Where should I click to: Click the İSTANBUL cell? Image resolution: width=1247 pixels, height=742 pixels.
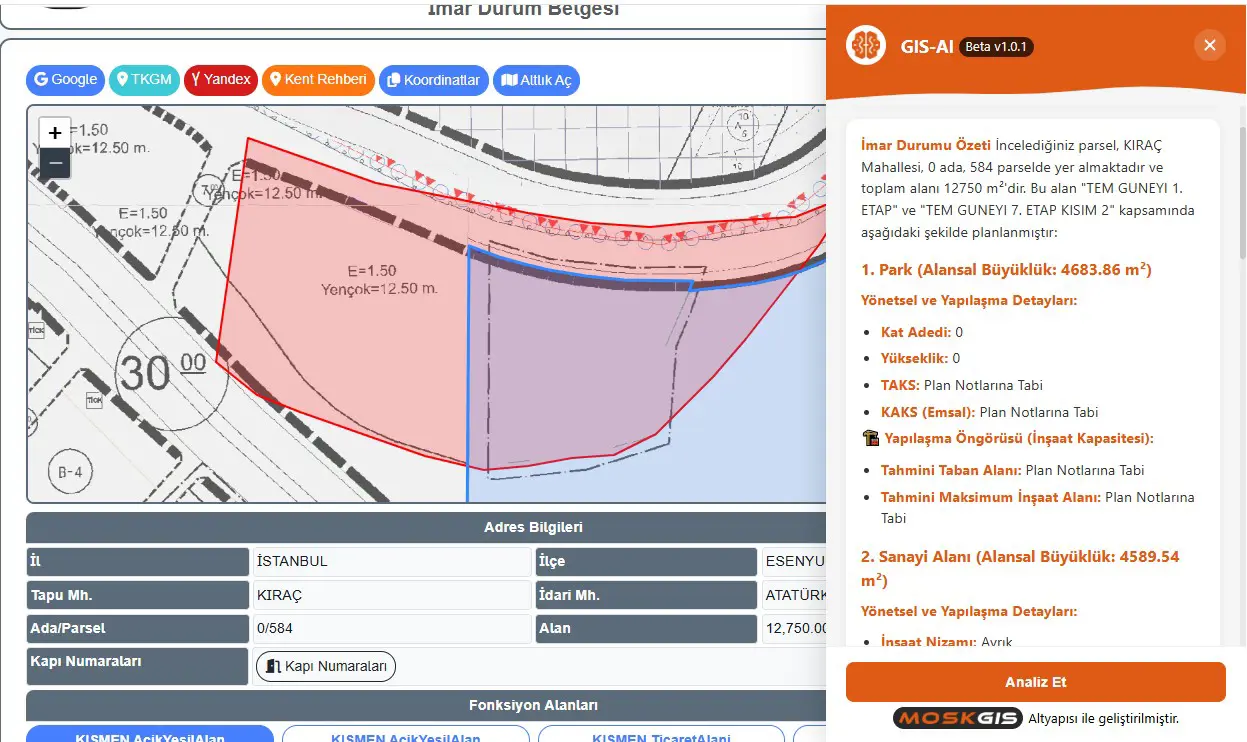click(391, 561)
